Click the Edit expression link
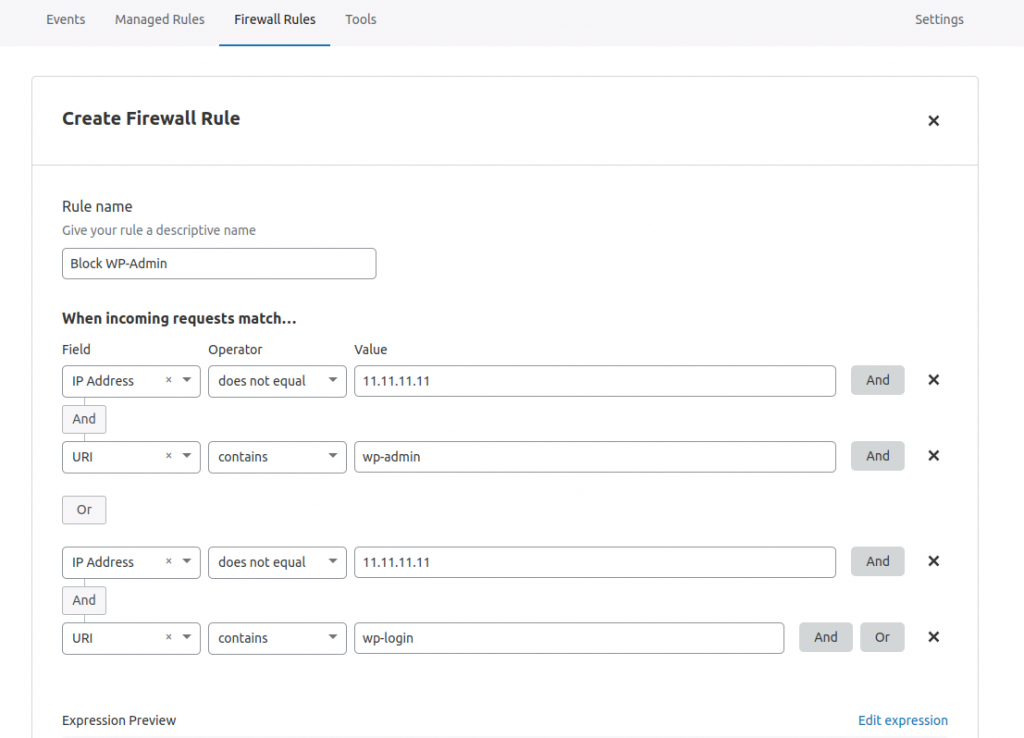The width and height of the screenshot is (1024, 738). click(x=903, y=720)
